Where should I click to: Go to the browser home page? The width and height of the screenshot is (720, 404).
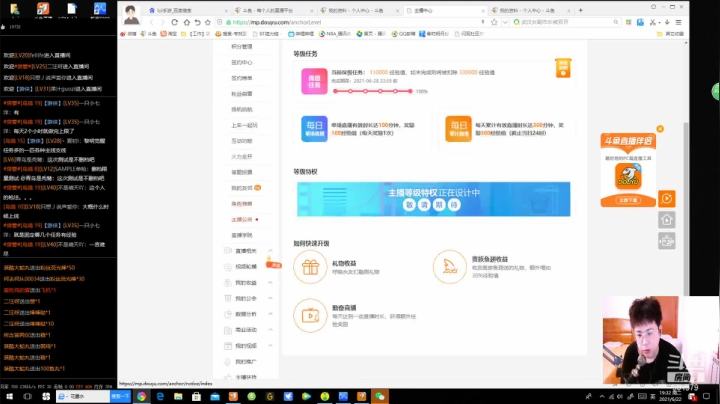[x=186, y=22]
